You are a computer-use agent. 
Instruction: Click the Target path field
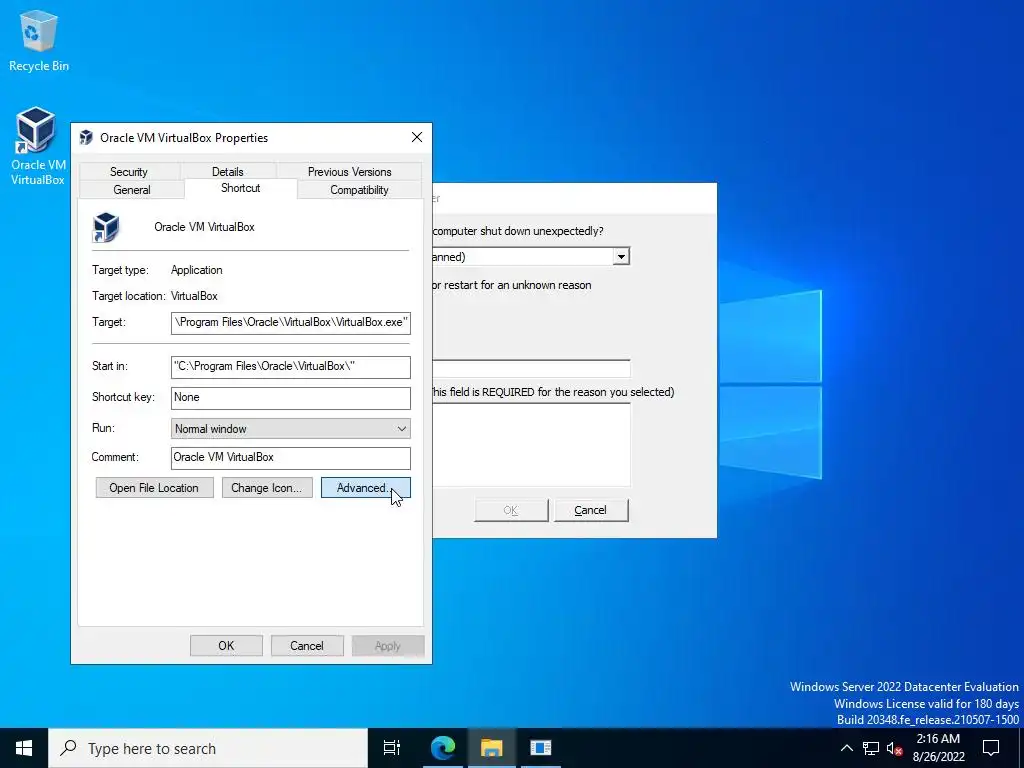[291, 323]
